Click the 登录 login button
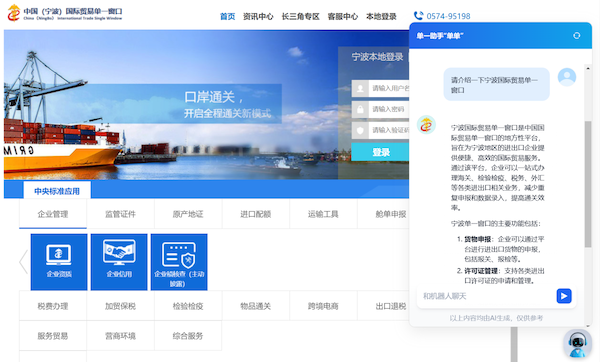 [380, 152]
